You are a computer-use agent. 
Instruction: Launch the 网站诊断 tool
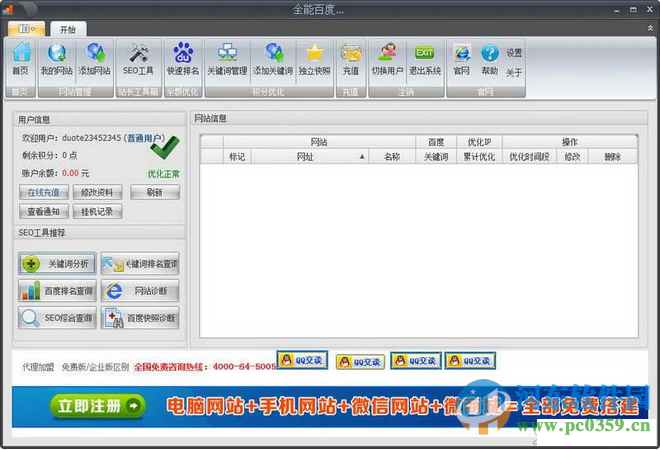pos(140,291)
